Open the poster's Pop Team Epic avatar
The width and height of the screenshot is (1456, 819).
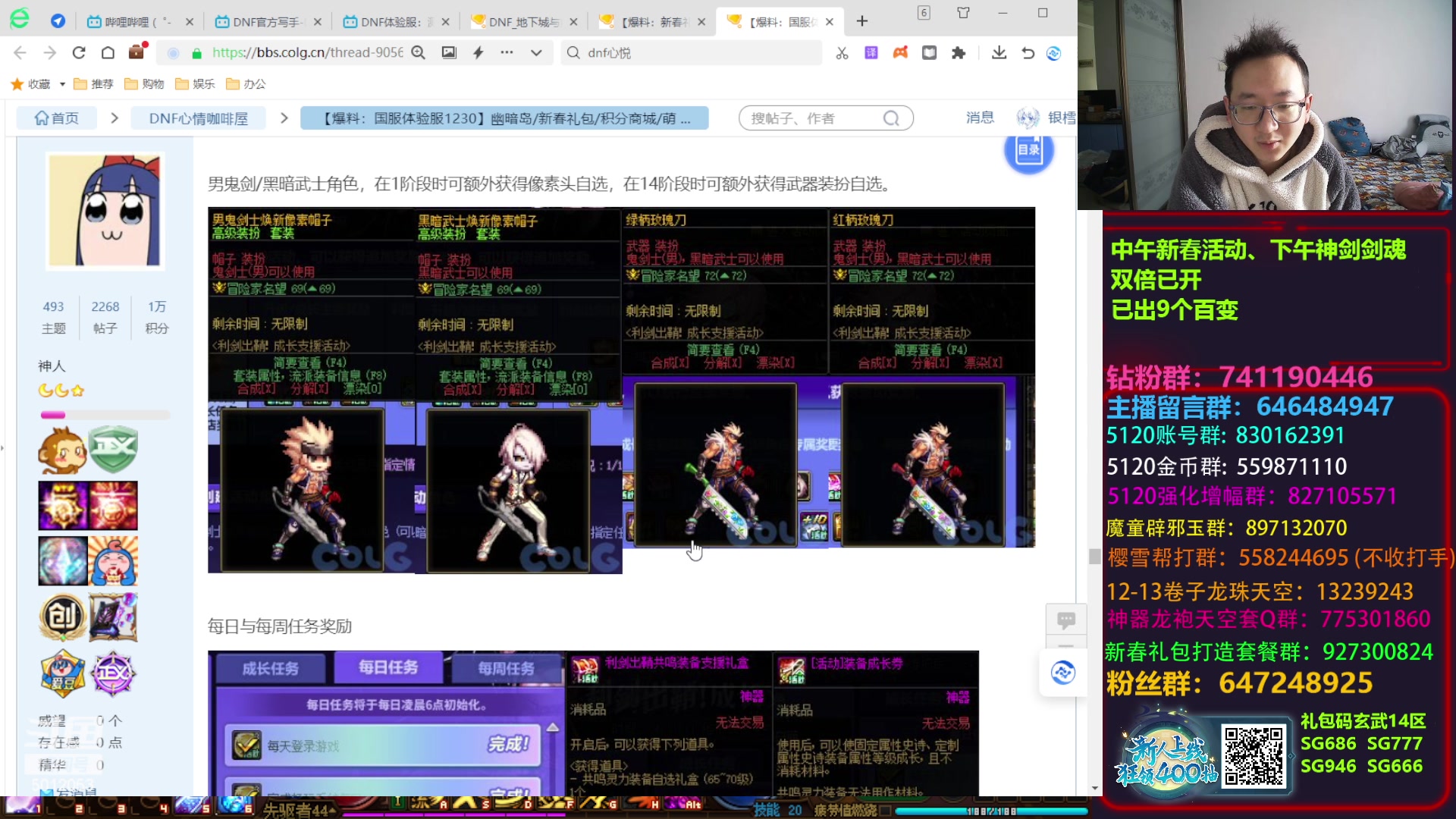[x=105, y=211]
